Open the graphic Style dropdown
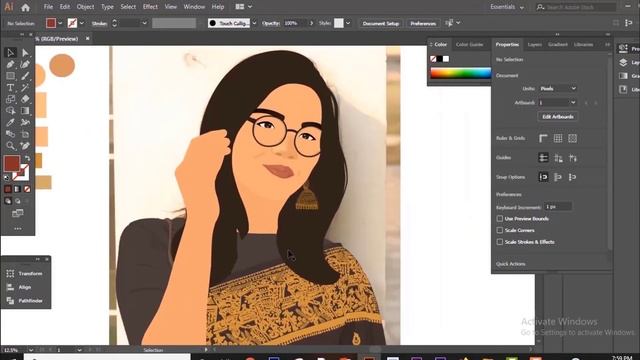 pyautogui.click(x=348, y=23)
